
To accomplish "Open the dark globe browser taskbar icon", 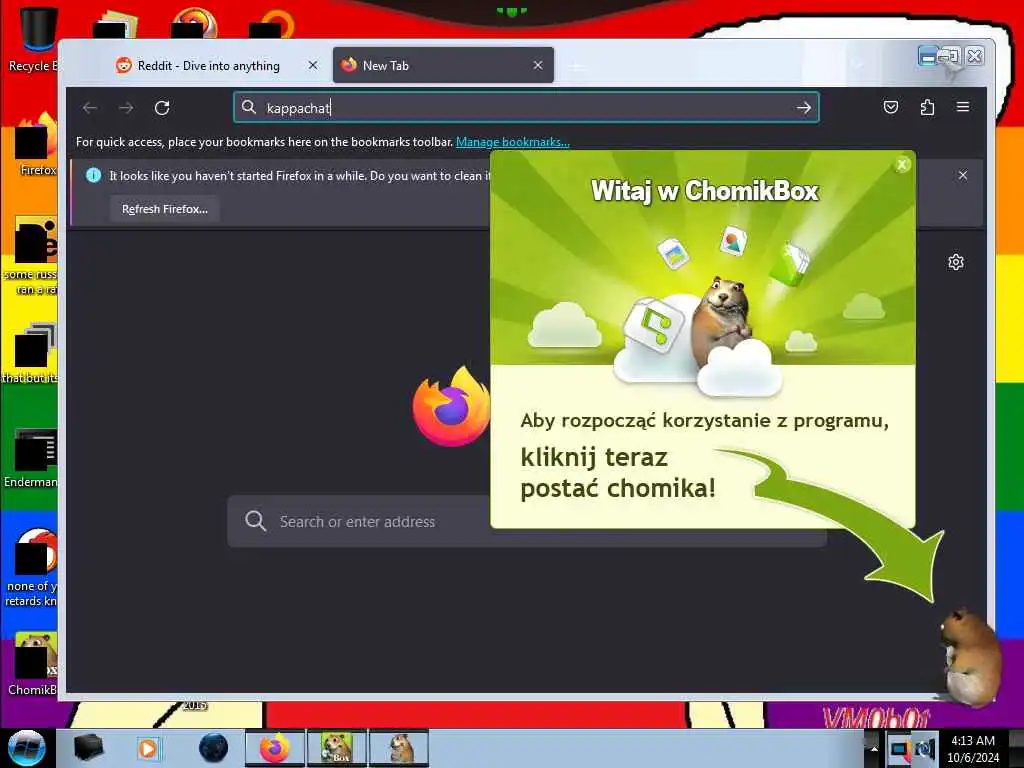I will (213, 748).
